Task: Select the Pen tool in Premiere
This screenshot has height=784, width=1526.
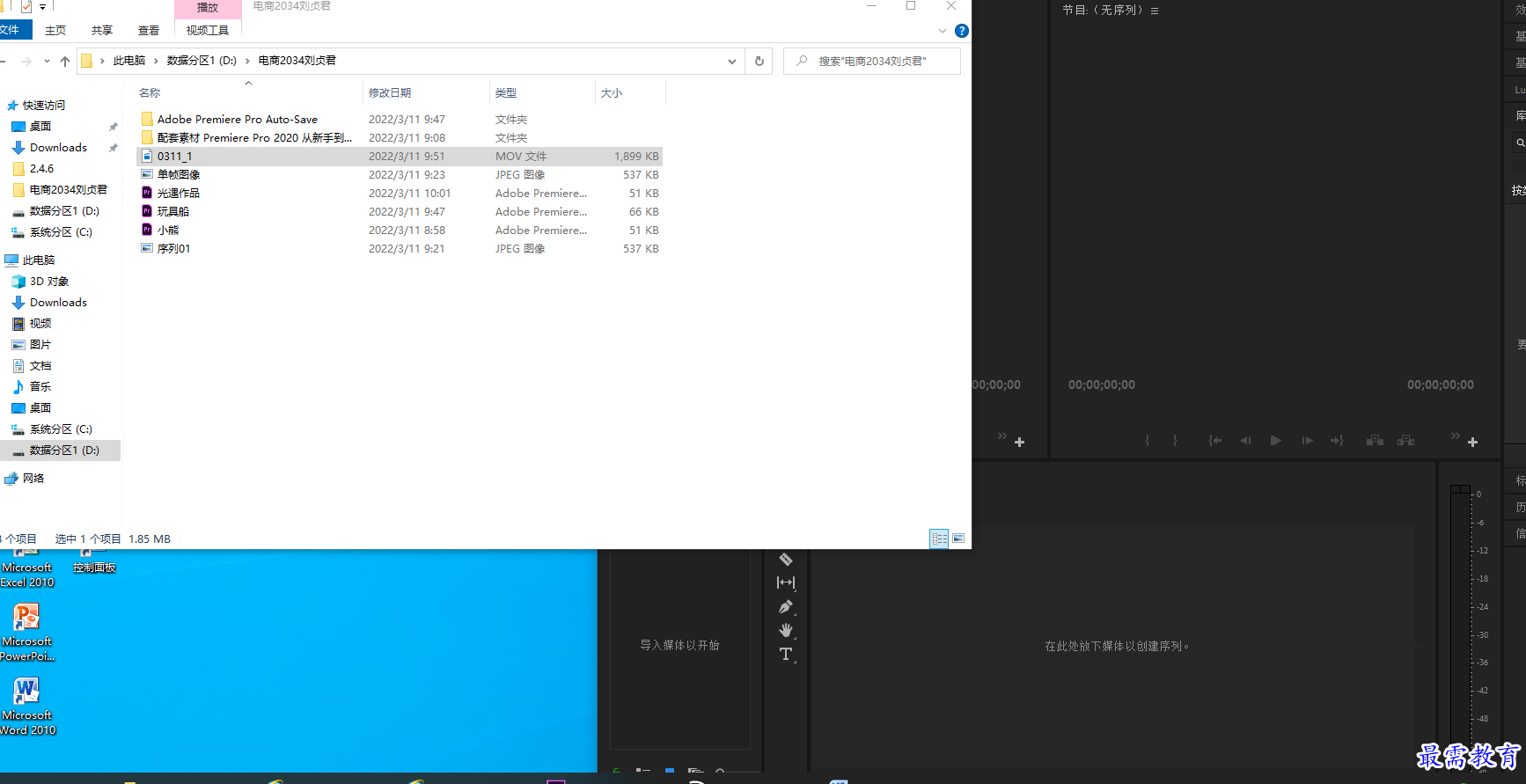Action: pos(786,607)
